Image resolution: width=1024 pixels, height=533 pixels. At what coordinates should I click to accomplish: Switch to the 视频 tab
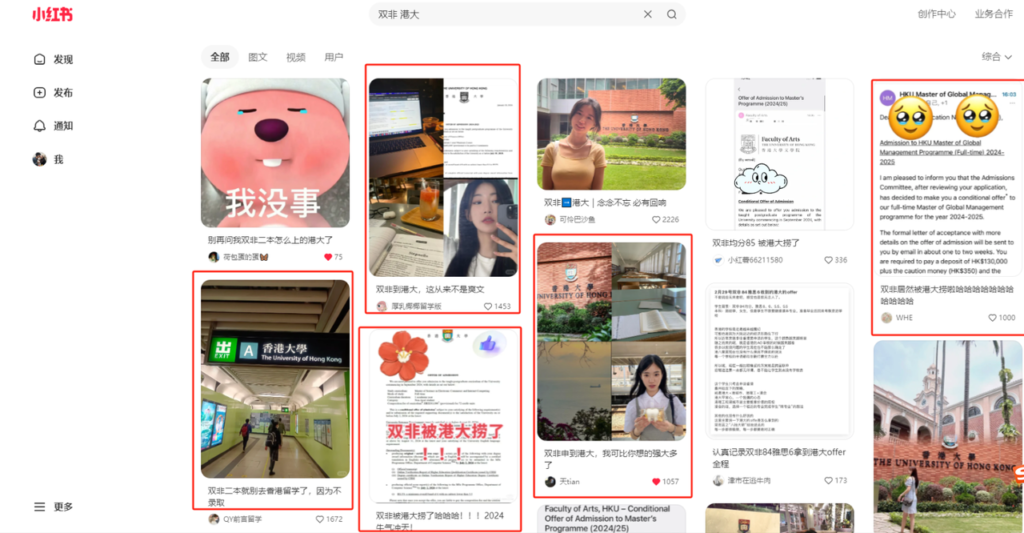pyautogui.click(x=295, y=57)
